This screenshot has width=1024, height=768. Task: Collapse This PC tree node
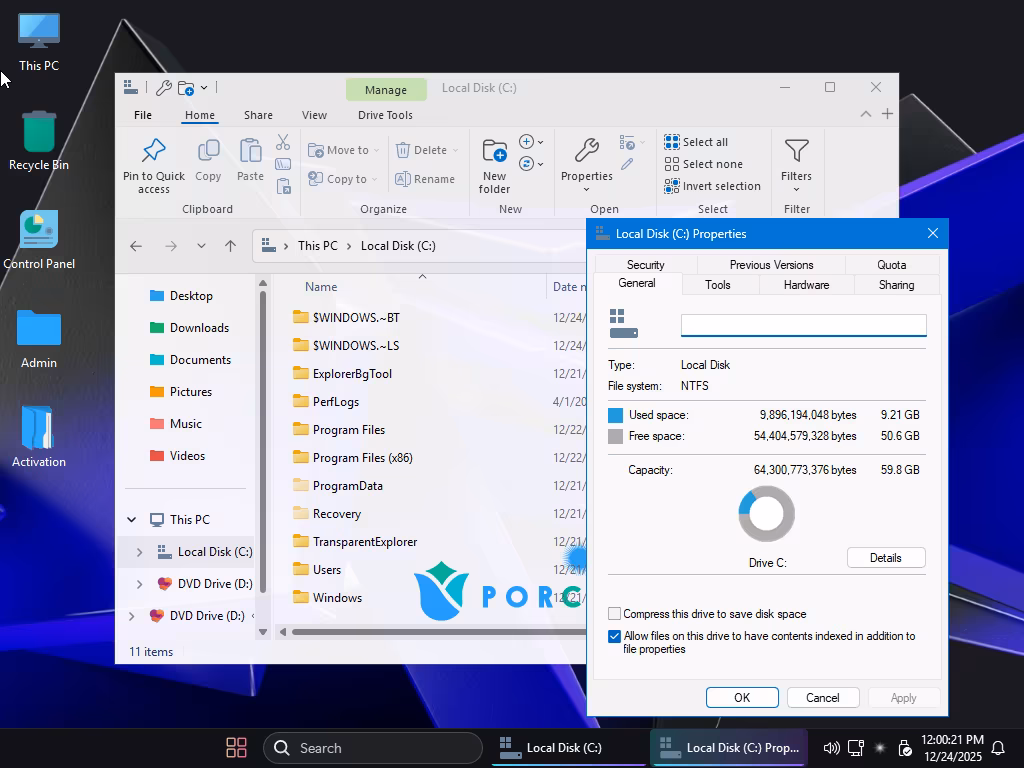pyautogui.click(x=131, y=520)
